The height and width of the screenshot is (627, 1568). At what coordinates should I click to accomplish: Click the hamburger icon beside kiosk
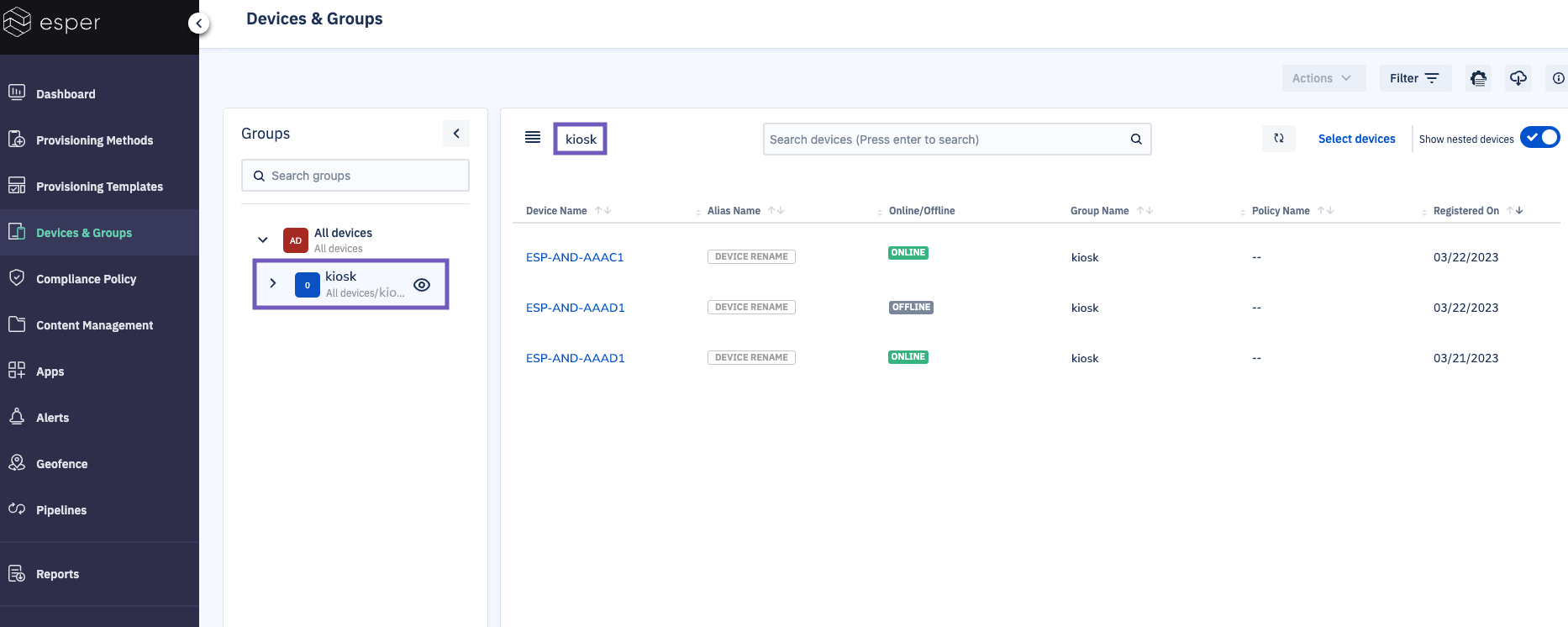coord(533,138)
